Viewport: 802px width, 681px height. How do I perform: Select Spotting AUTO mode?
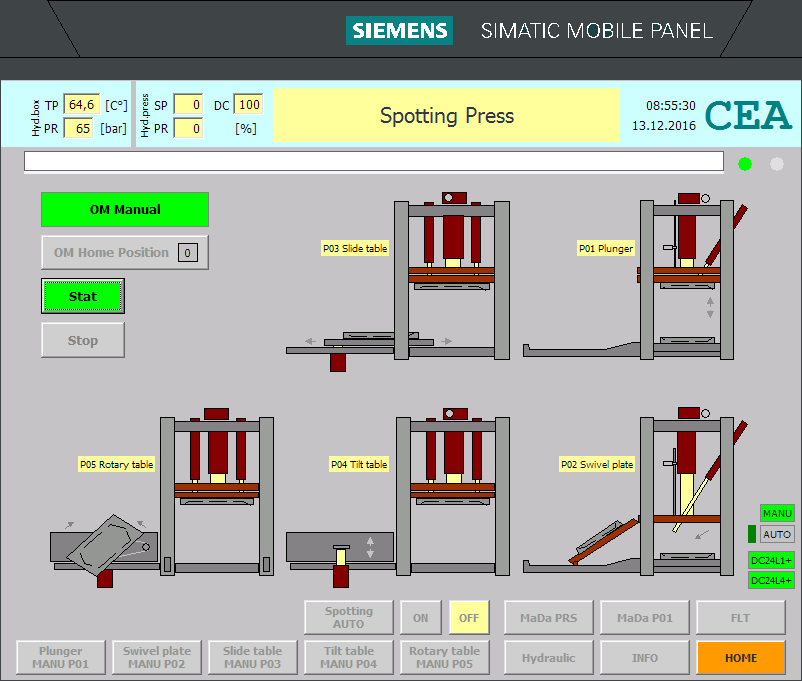(x=349, y=618)
